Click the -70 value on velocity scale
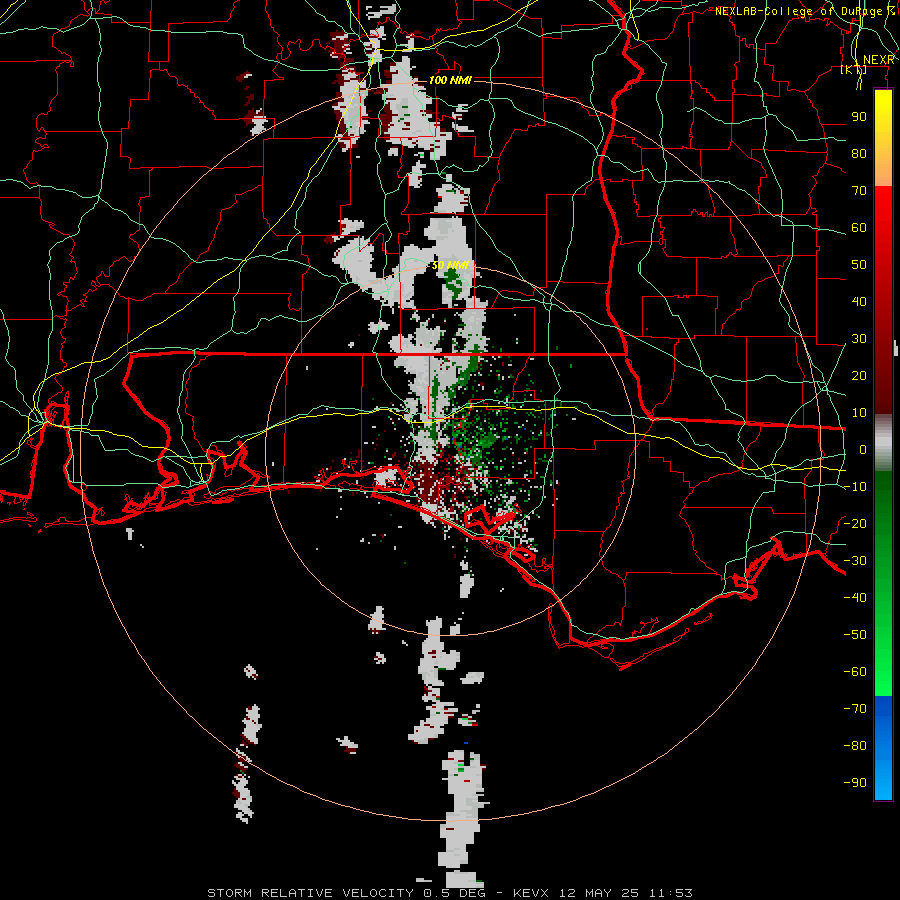 (855, 709)
